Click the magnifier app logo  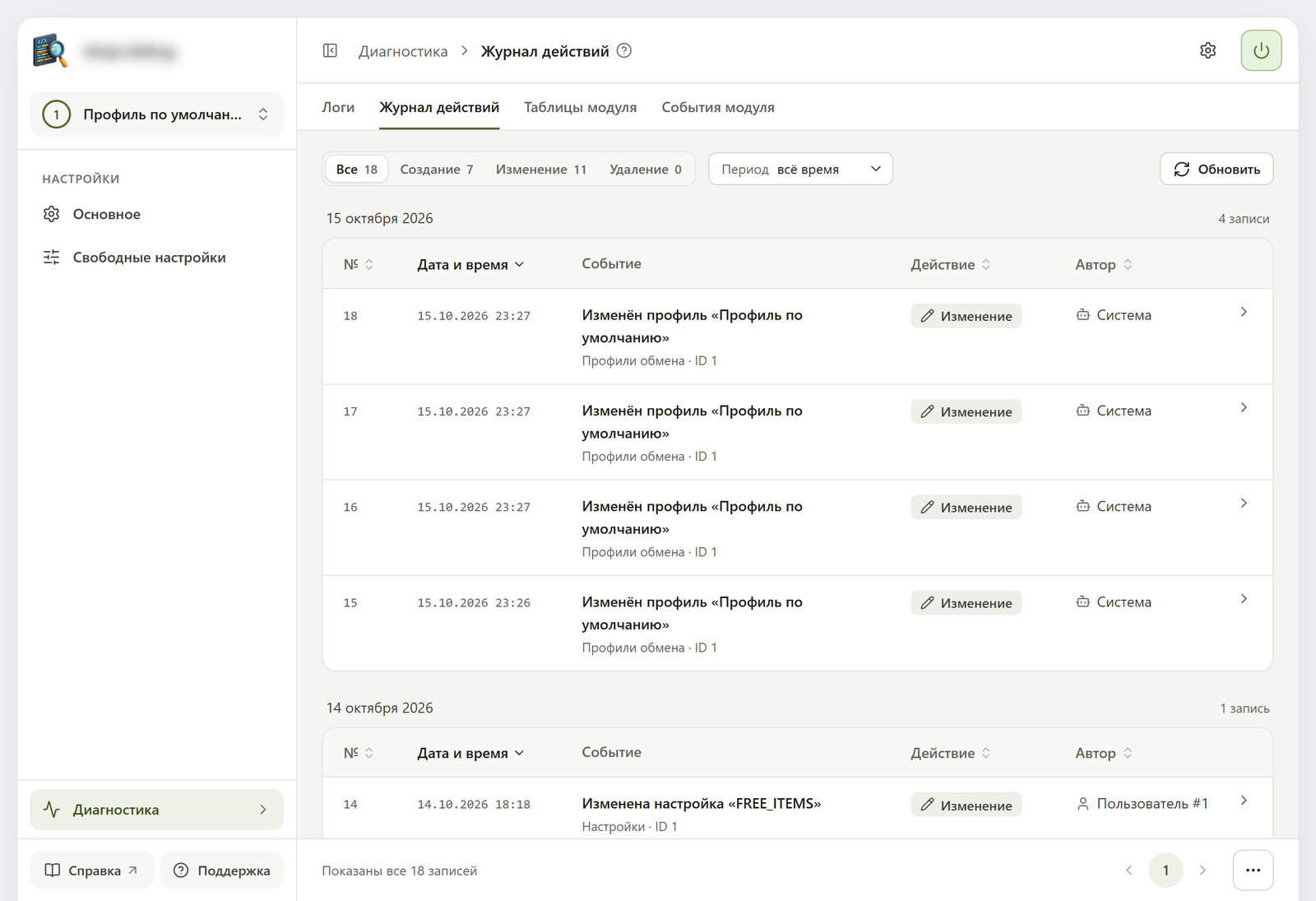tap(50, 51)
